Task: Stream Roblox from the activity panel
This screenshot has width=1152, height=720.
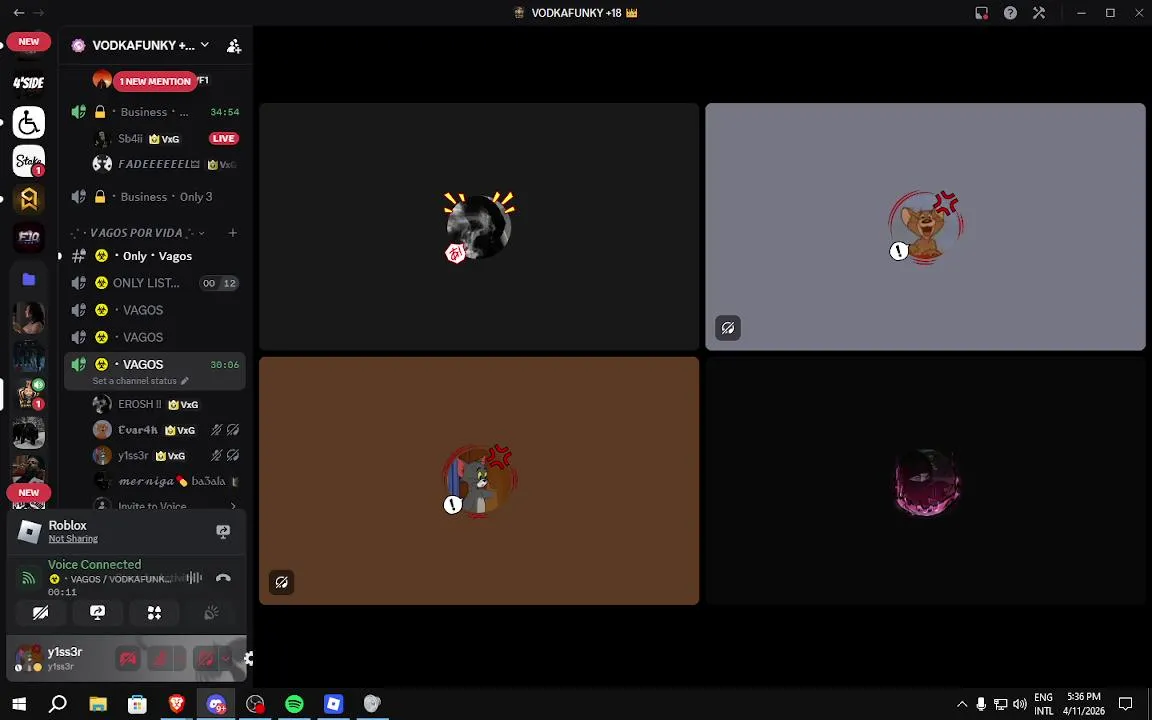Action: pos(223,531)
